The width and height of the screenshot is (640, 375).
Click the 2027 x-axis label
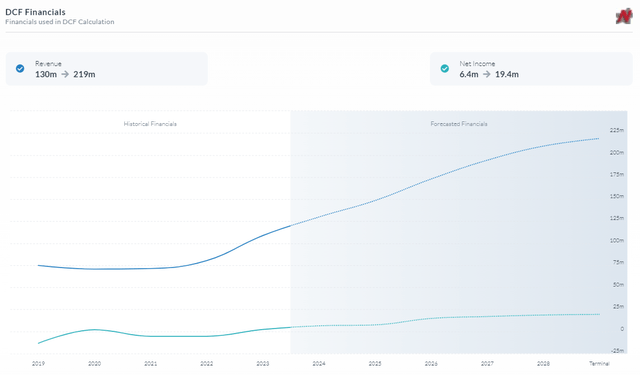coord(487,364)
